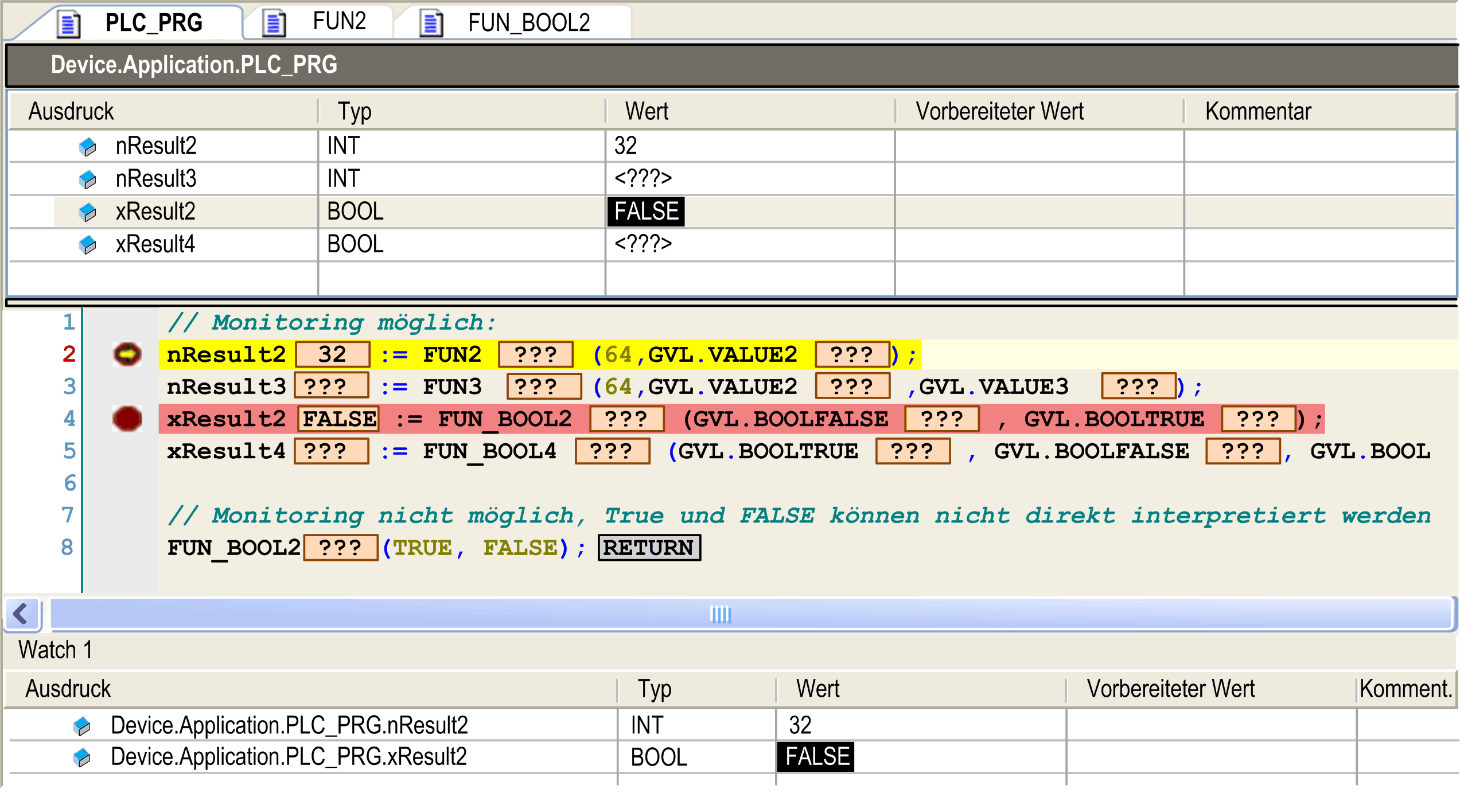Toggle FALSE value of xResult2 in declaration table

tap(646, 212)
